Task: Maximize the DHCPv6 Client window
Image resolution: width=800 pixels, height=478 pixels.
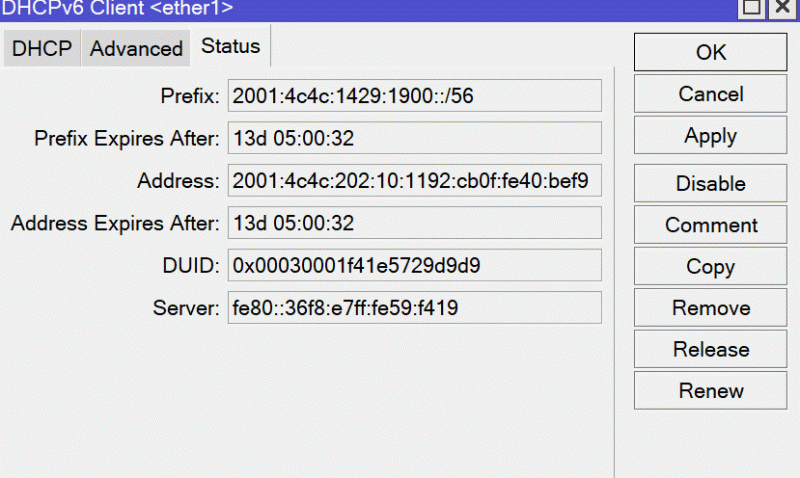Action: click(751, 8)
